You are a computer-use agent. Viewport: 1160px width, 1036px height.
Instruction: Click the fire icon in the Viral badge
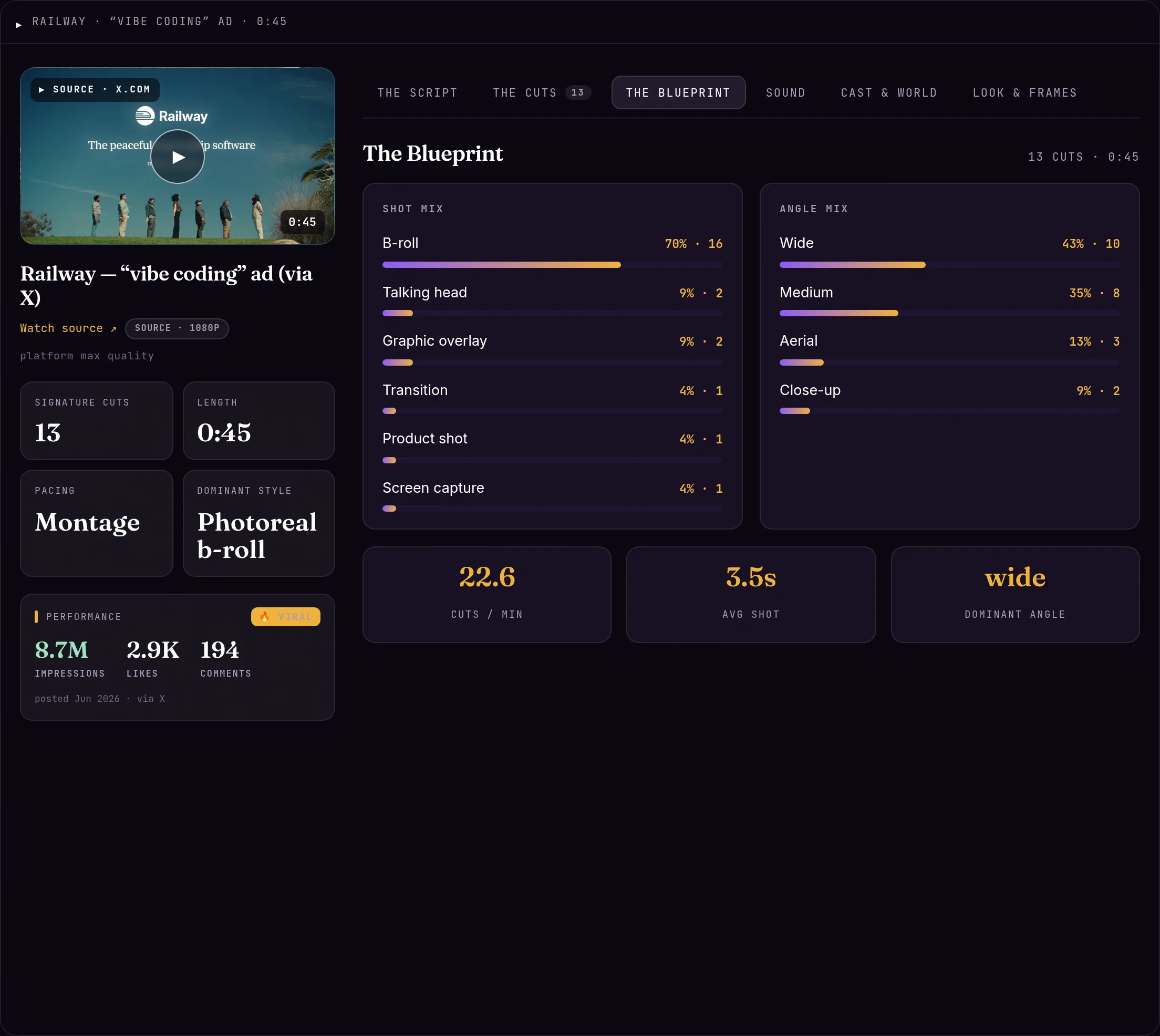click(x=265, y=616)
